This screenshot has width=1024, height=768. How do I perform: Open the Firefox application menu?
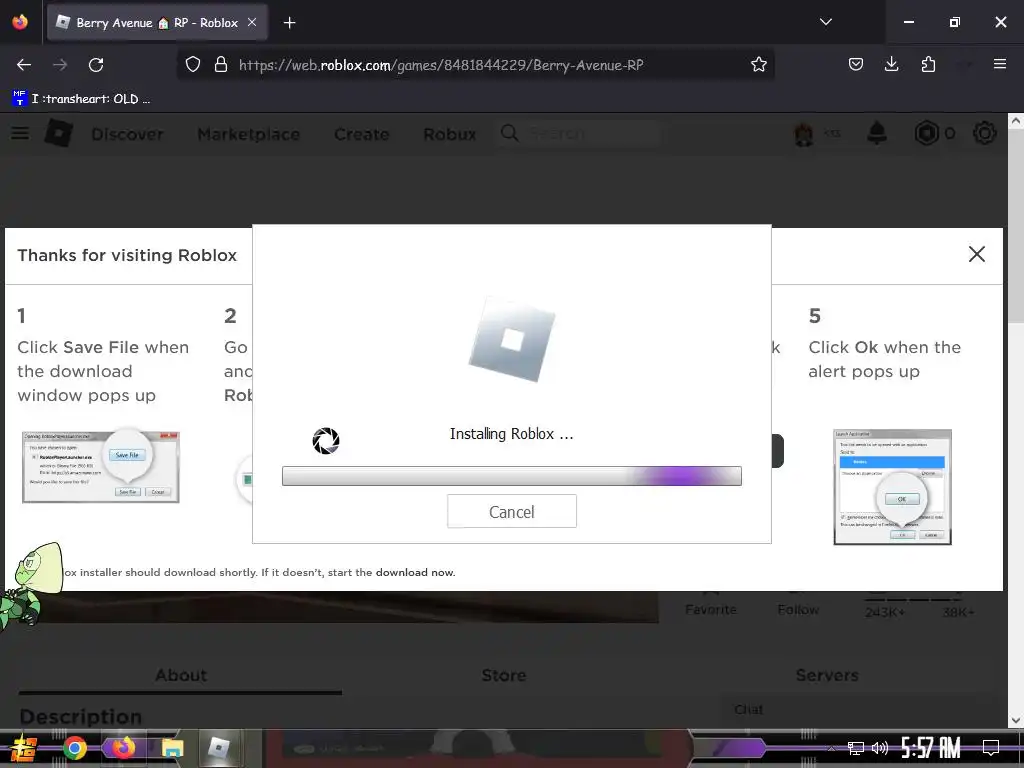pyautogui.click(x=999, y=64)
